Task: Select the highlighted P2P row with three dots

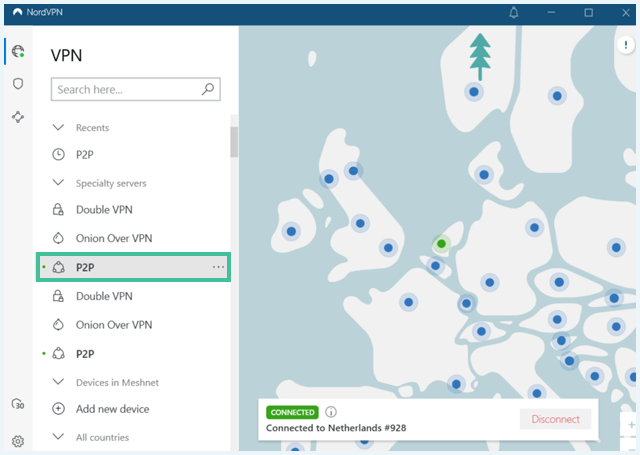Action: click(x=133, y=267)
